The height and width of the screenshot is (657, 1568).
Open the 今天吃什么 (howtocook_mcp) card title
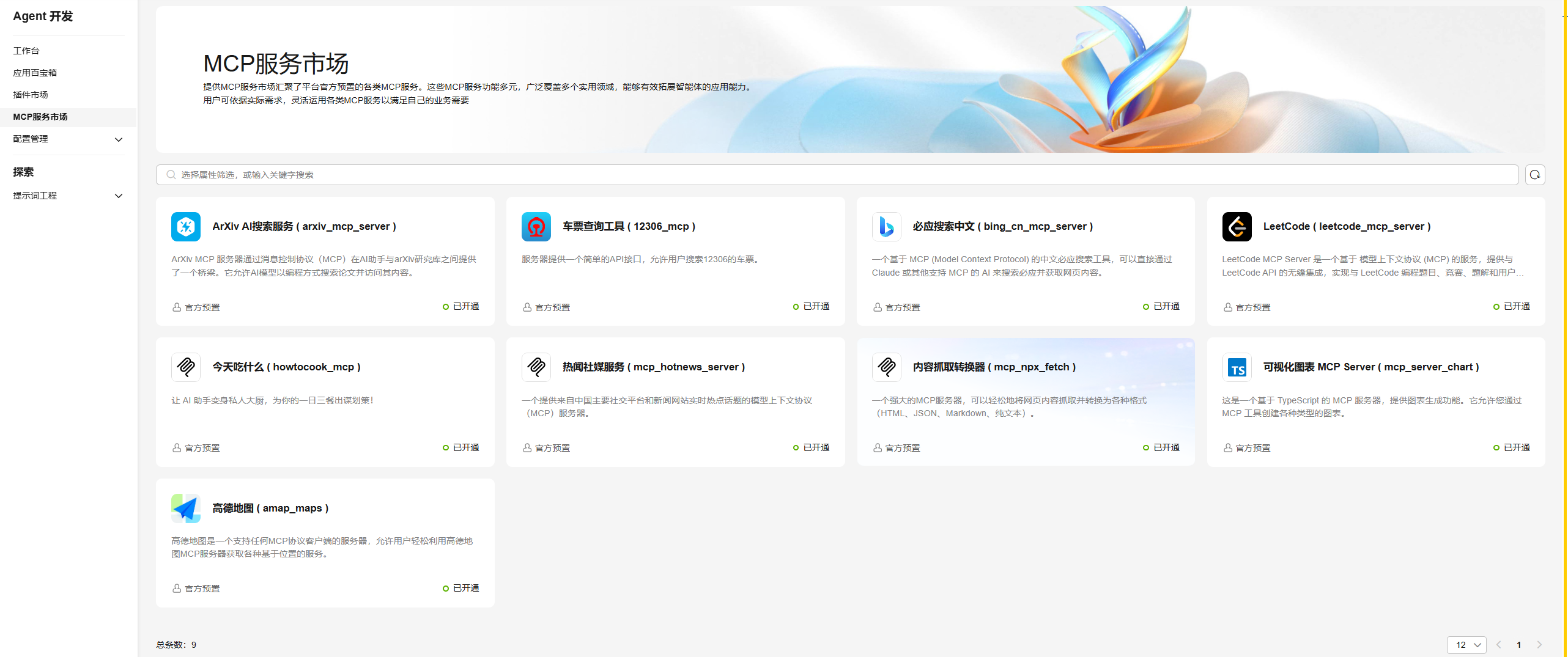click(287, 367)
